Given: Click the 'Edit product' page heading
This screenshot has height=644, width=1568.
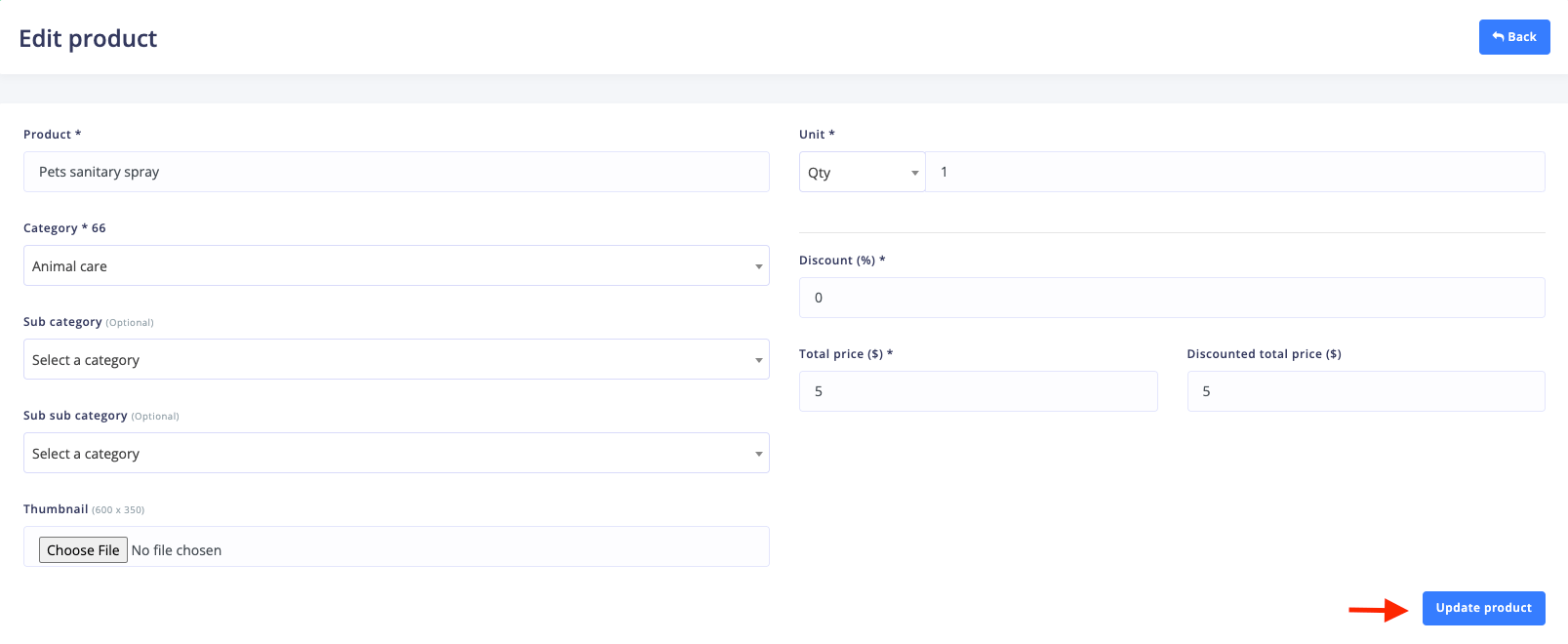Looking at the screenshot, I should pos(88,38).
